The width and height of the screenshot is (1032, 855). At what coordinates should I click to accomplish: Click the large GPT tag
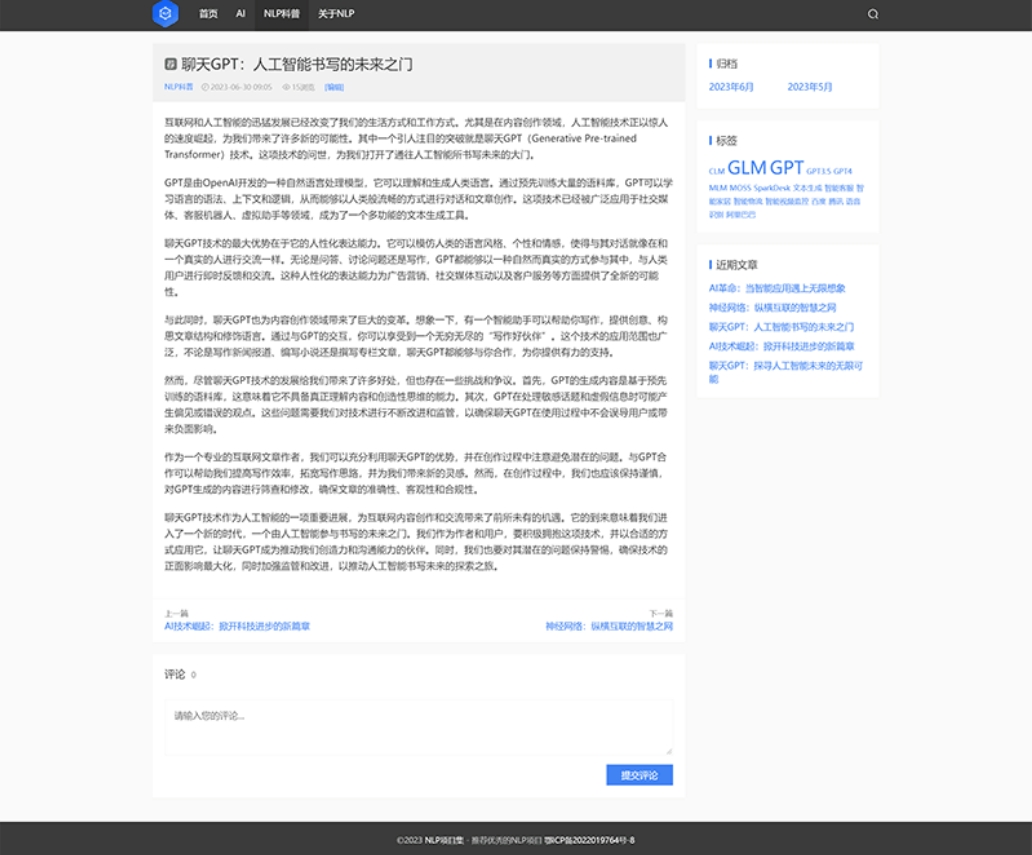tap(787, 168)
